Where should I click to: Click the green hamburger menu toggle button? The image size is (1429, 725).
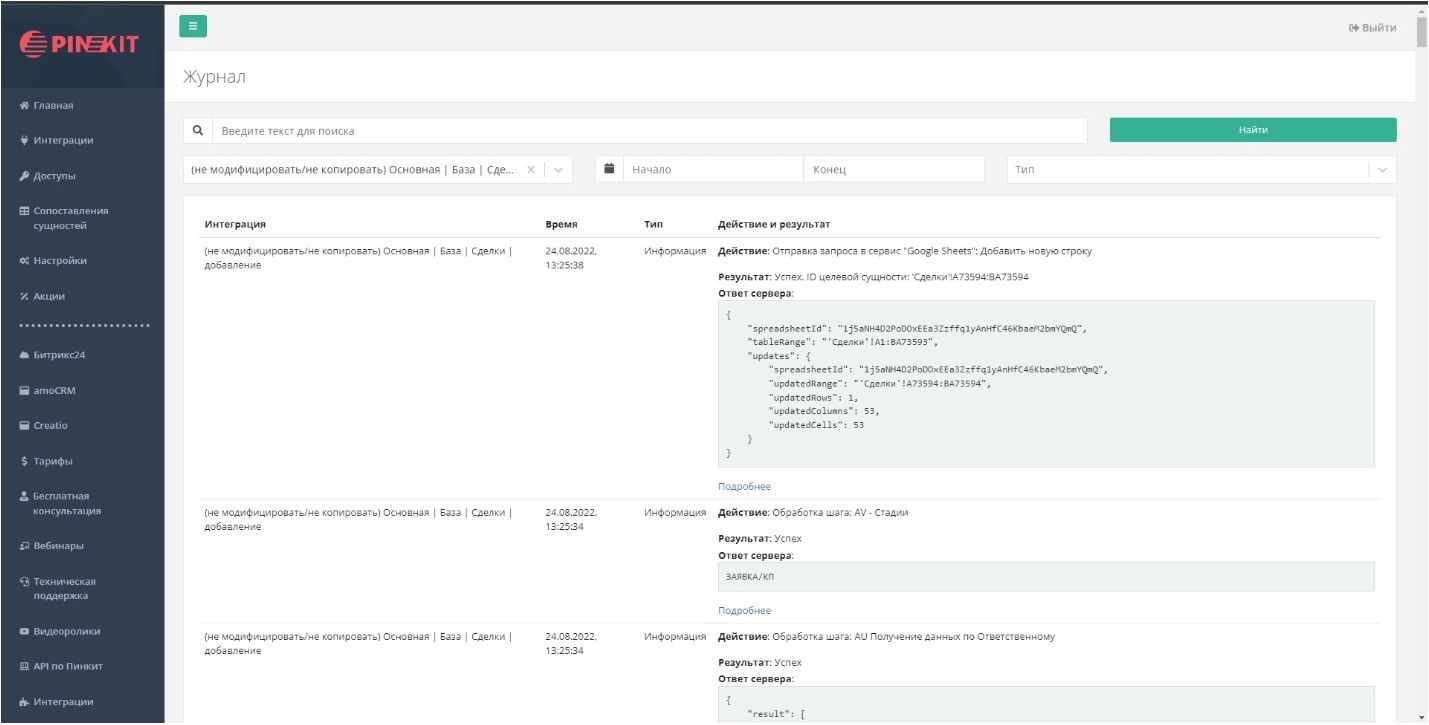pos(193,26)
